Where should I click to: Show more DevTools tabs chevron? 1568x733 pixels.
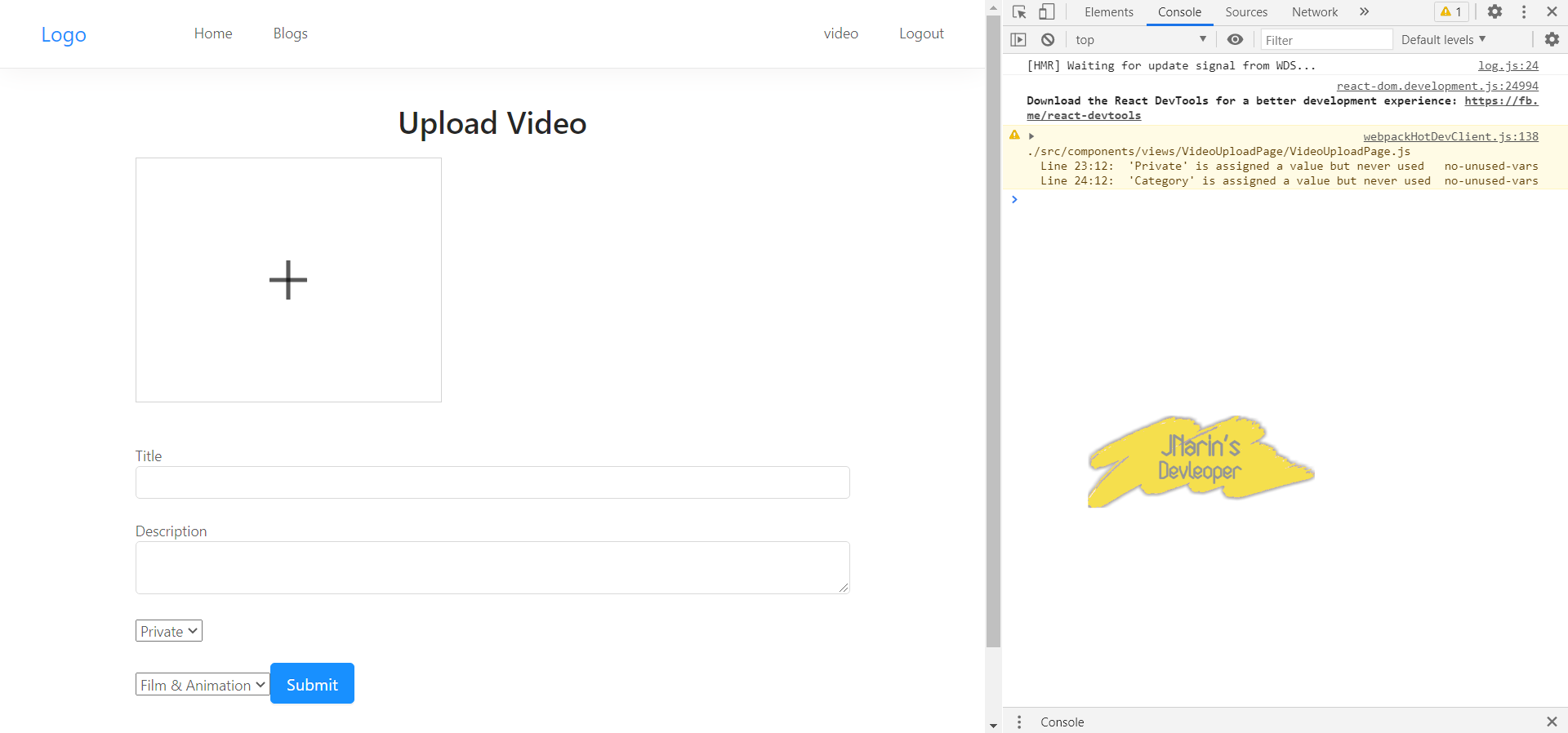click(1364, 11)
